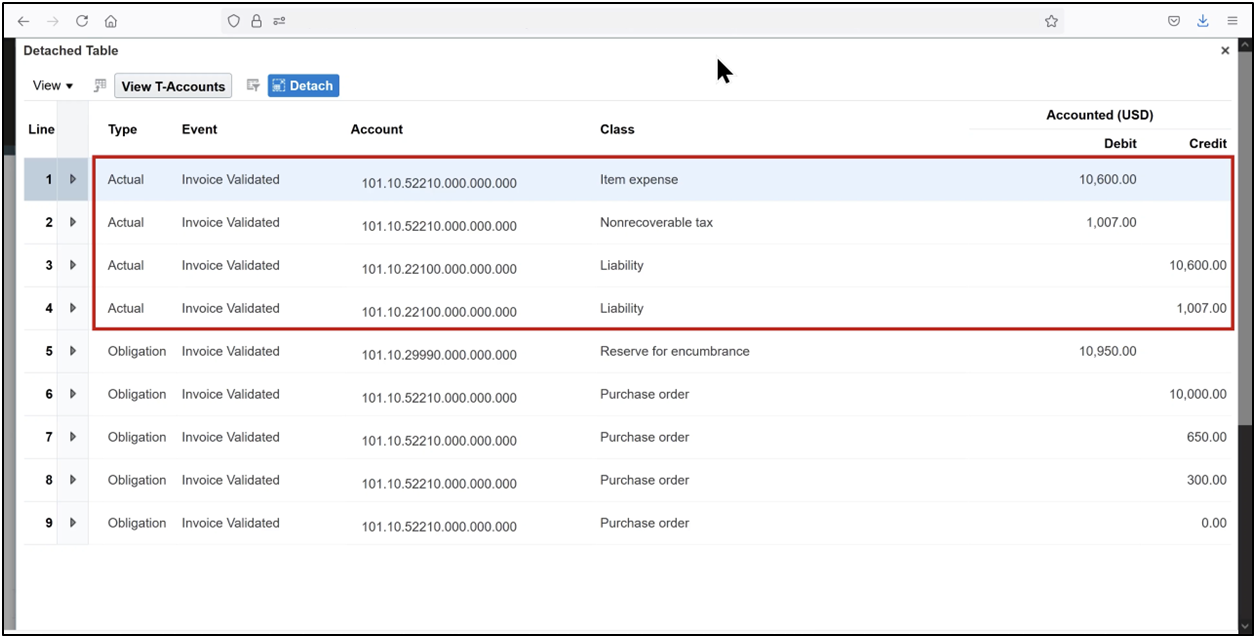The image size is (1256, 640).
Task: Click the Freeze columns icon on toolbar
Action: tap(100, 85)
